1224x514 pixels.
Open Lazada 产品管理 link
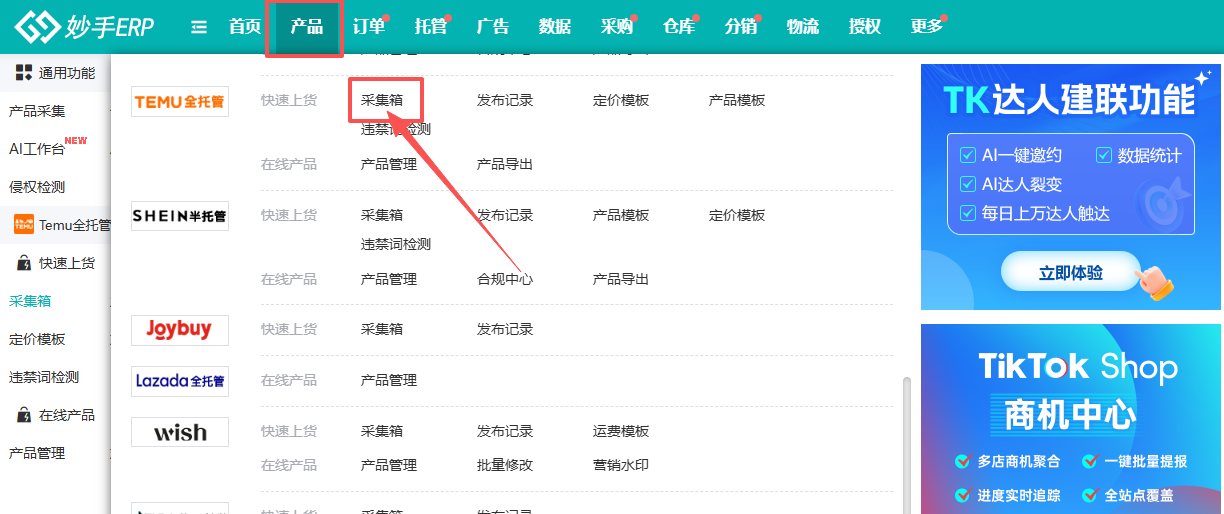pos(389,380)
